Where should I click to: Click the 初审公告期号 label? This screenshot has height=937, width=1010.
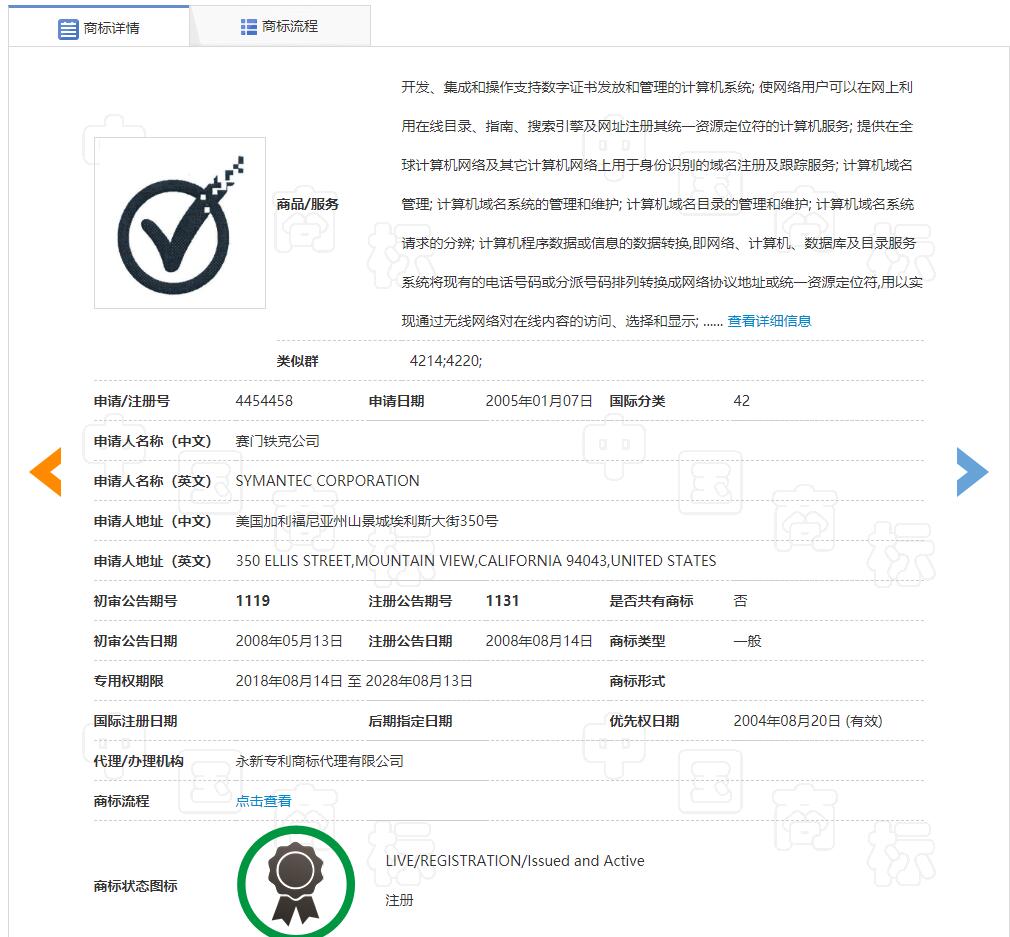pyautogui.click(x=135, y=601)
